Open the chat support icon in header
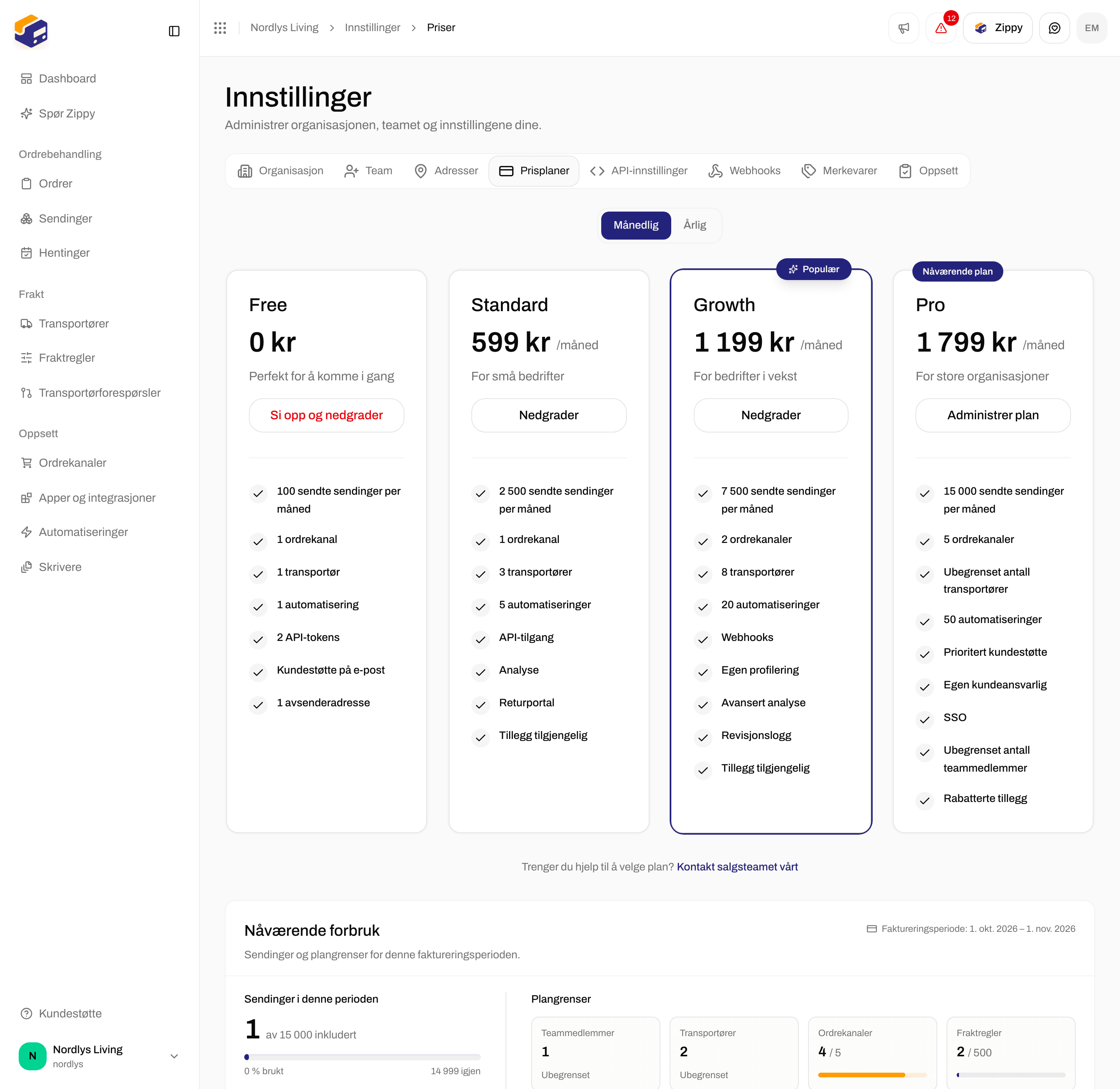This screenshot has height=1089, width=1120. [1054, 28]
